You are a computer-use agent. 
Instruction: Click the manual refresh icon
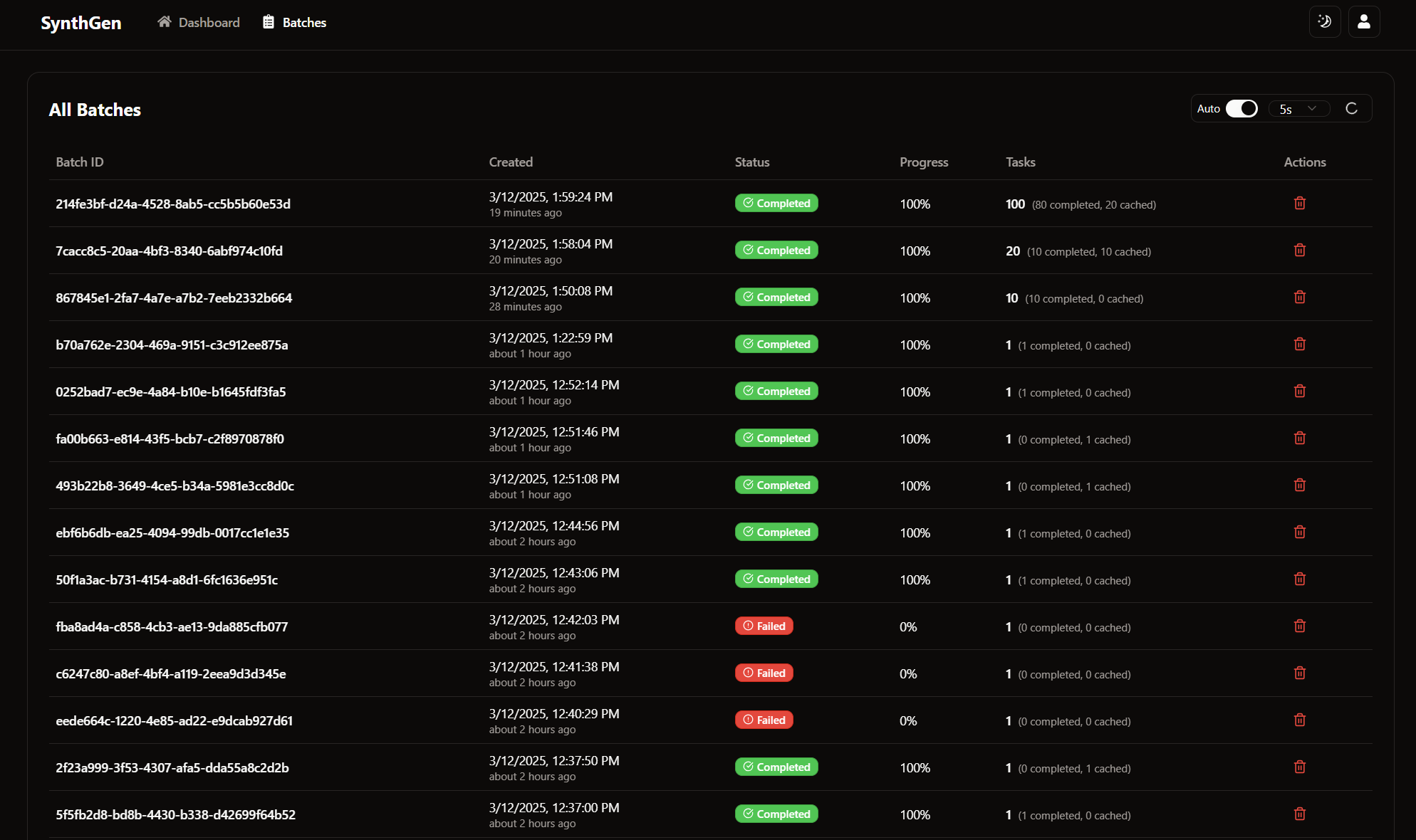(1351, 108)
